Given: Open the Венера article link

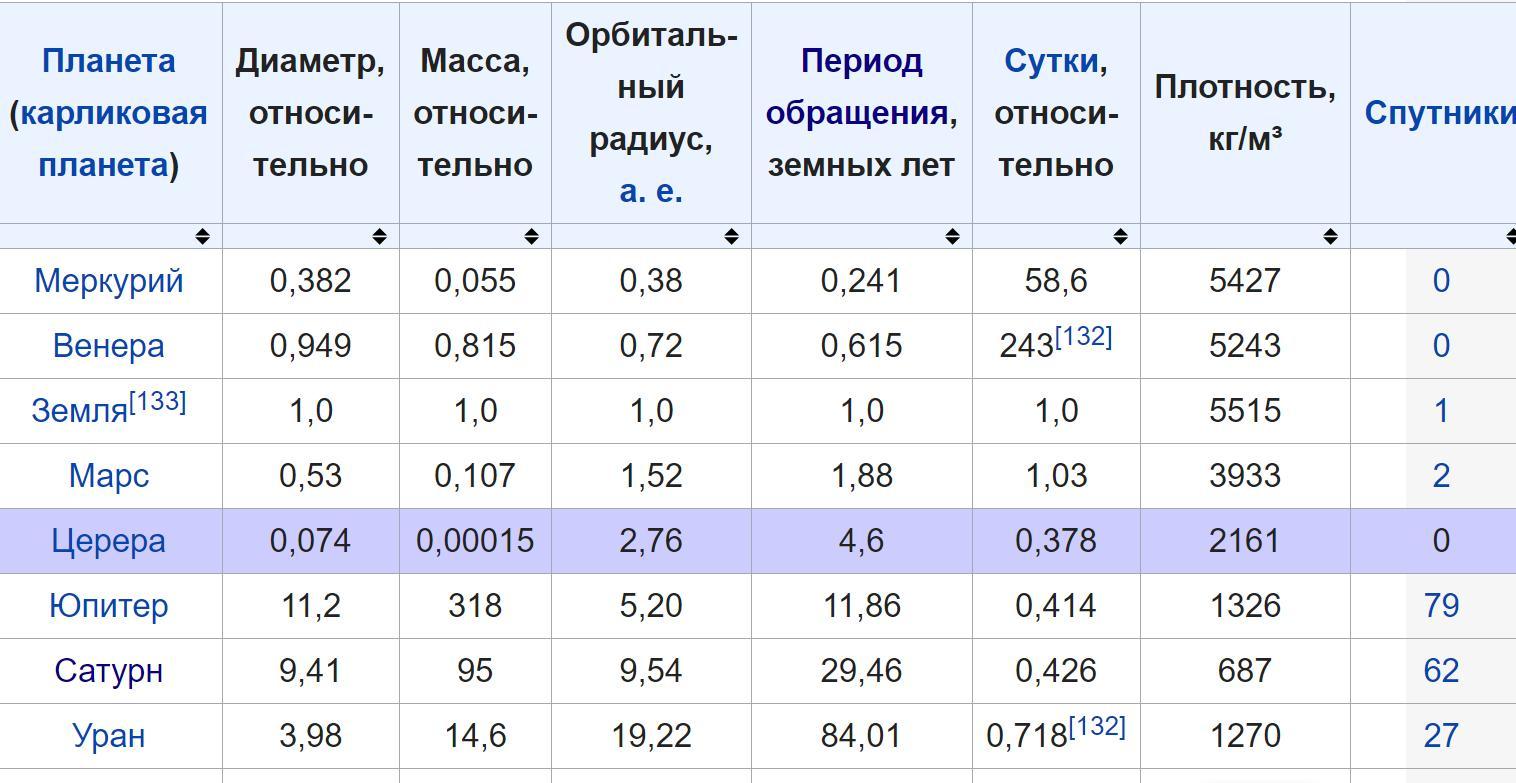Looking at the screenshot, I should pyautogui.click(x=108, y=346).
